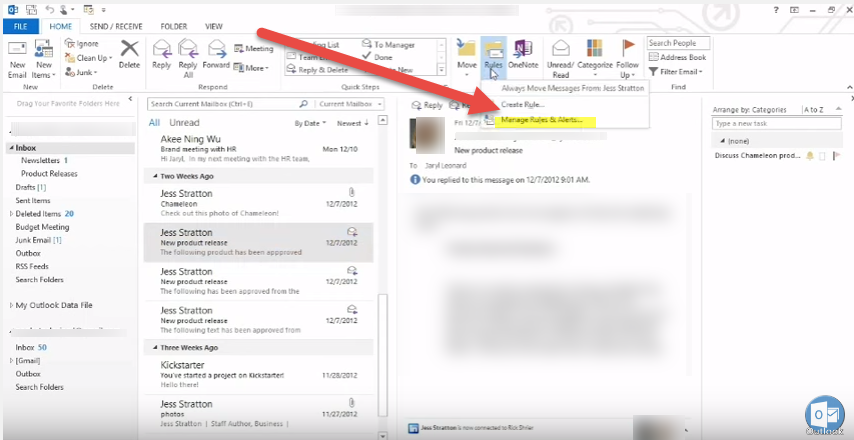854x440 pixels.
Task: Open the Budget Meeting folder
Action: (42, 227)
